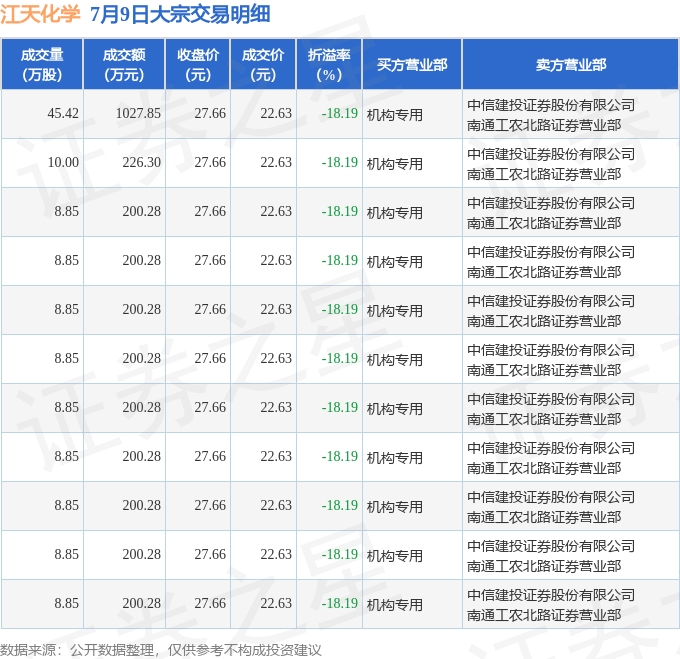The image size is (680, 659).
Task: Select the 卖方营业部 column header
Action: click(571, 65)
